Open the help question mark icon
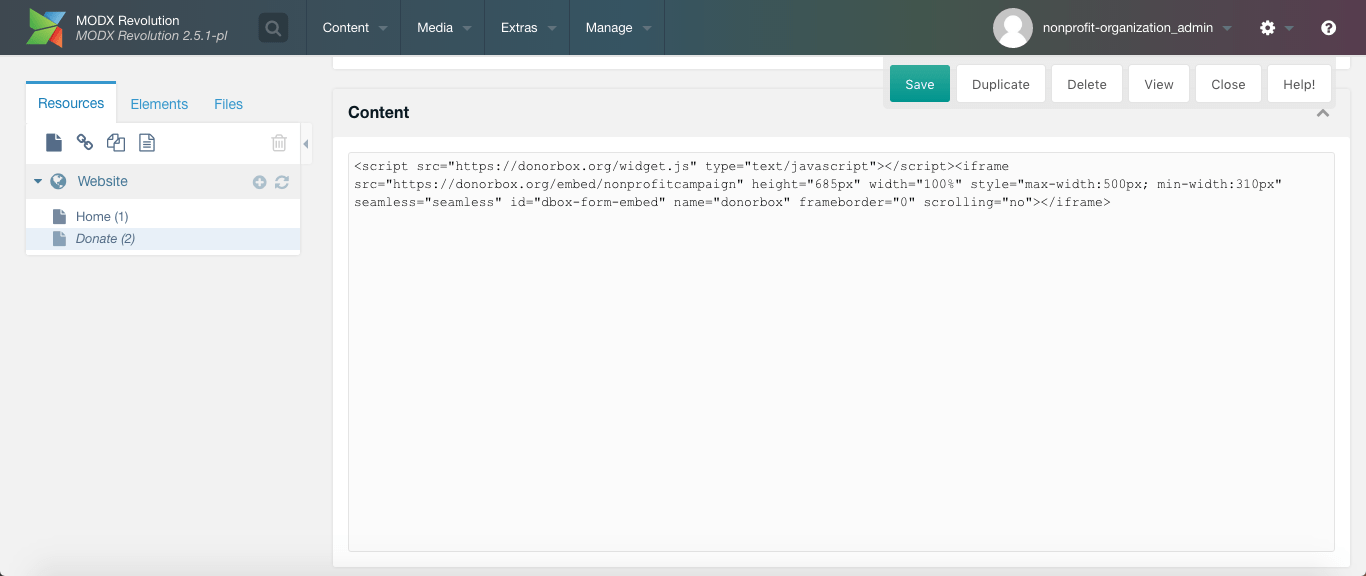Image resolution: width=1366 pixels, height=576 pixels. point(1328,28)
